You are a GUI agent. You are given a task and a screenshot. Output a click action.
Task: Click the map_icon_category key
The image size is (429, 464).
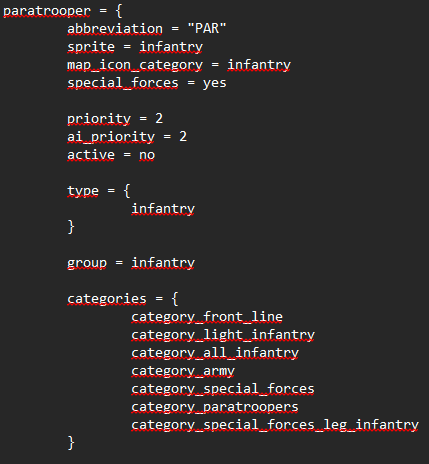point(135,65)
